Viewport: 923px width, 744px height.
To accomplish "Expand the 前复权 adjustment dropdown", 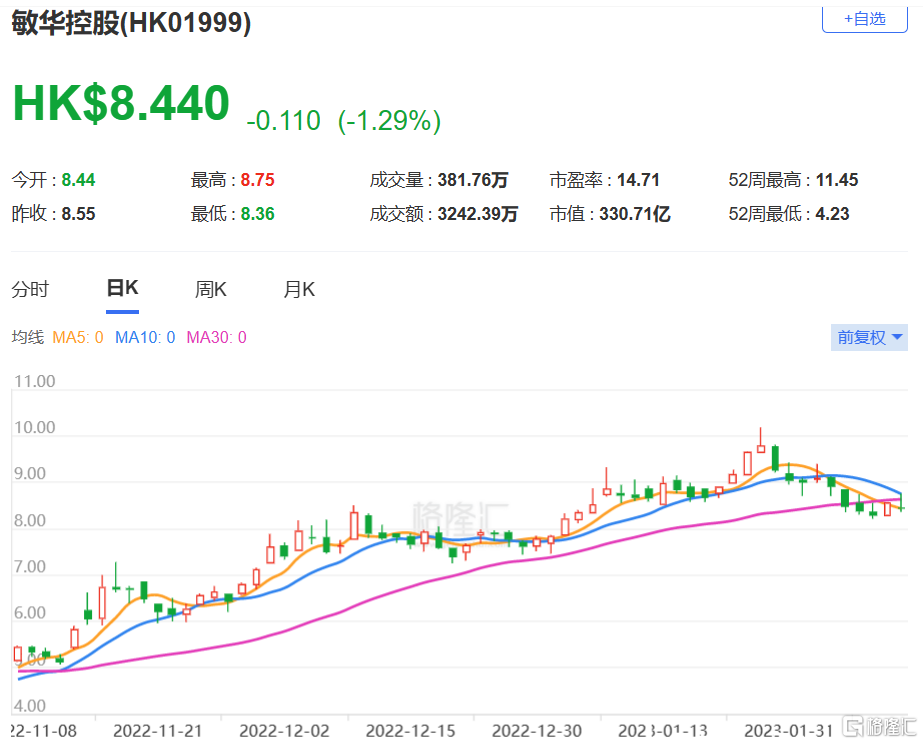I will tap(869, 337).
